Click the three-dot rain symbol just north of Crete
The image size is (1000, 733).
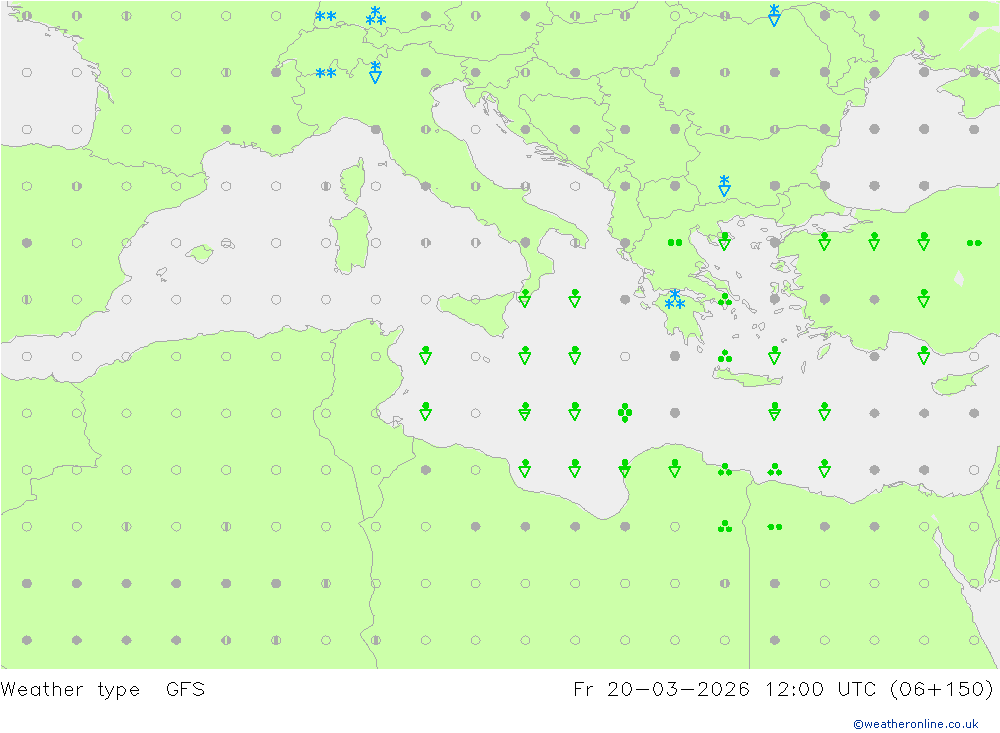[724, 356]
